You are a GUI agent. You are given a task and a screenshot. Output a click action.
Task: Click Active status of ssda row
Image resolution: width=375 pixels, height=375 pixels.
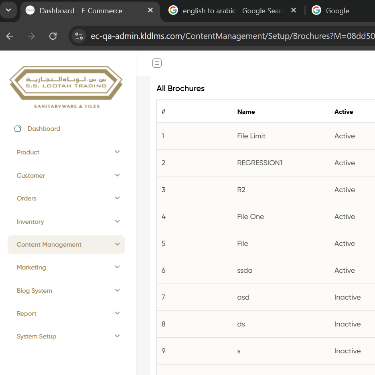click(x=345, y=270)
